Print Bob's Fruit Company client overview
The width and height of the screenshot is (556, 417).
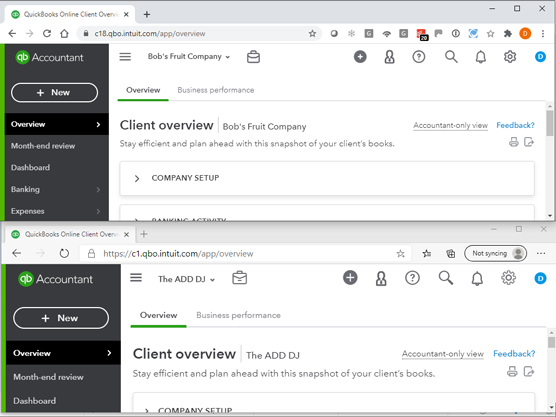click(513, 143)
